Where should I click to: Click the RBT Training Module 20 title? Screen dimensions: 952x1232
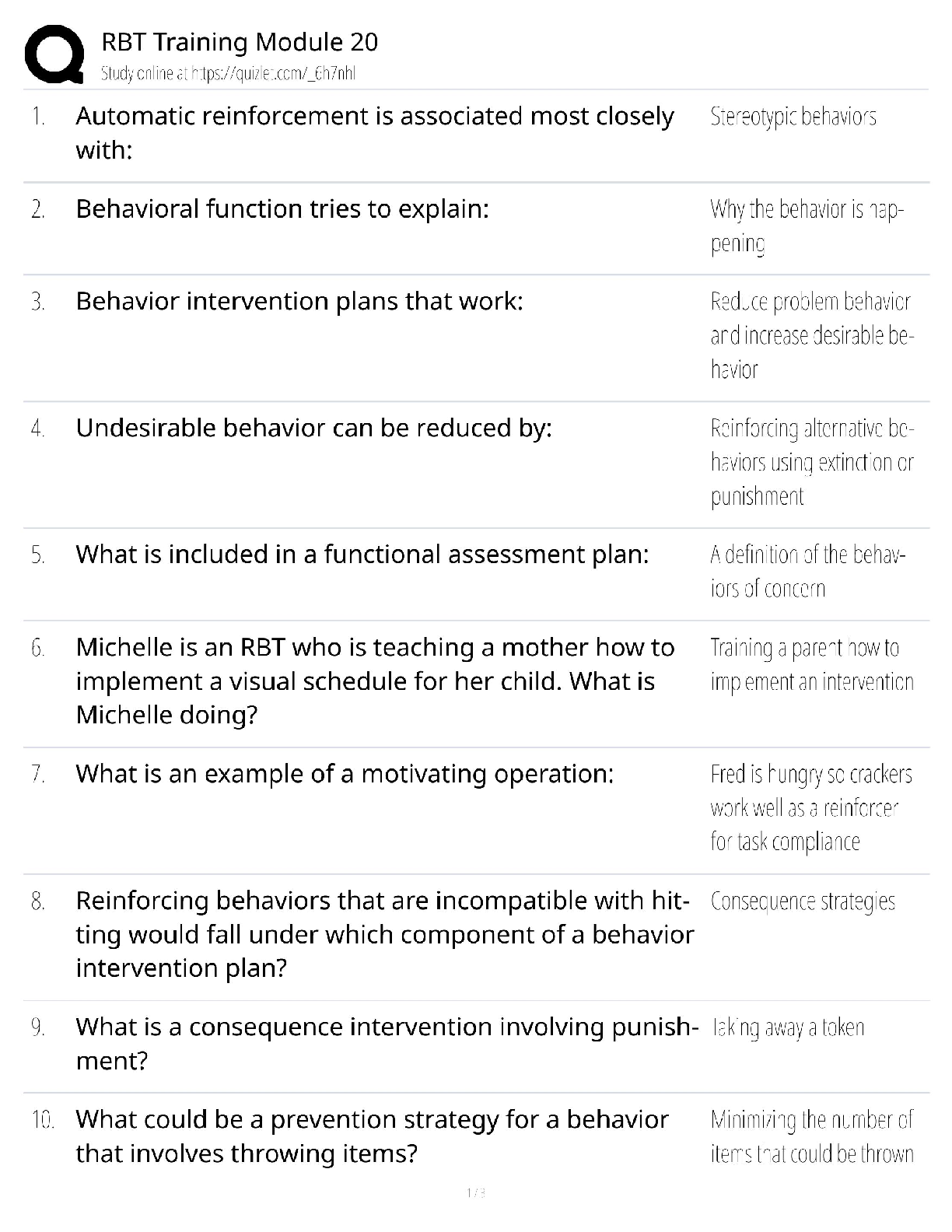pyautogui.click(x=240, y=42)
